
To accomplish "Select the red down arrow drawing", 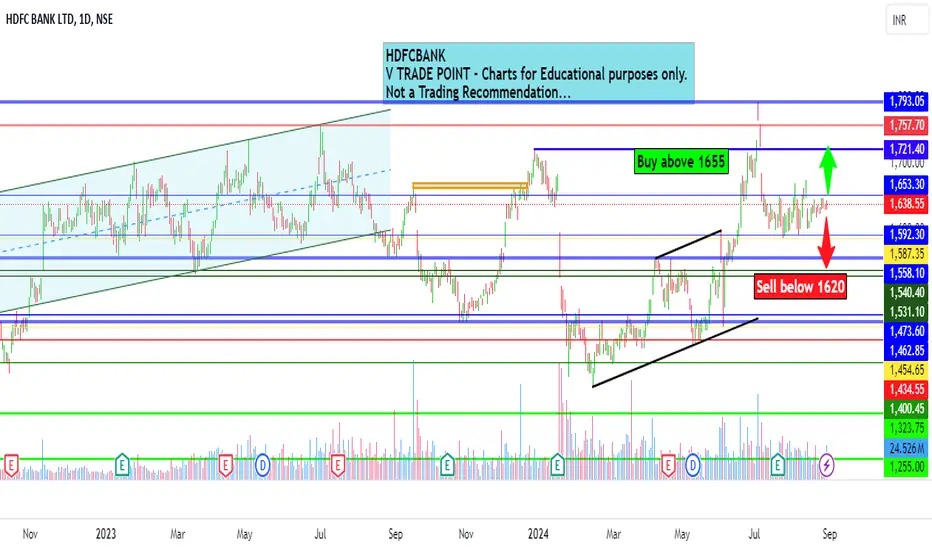I will [x=826, y=243].
